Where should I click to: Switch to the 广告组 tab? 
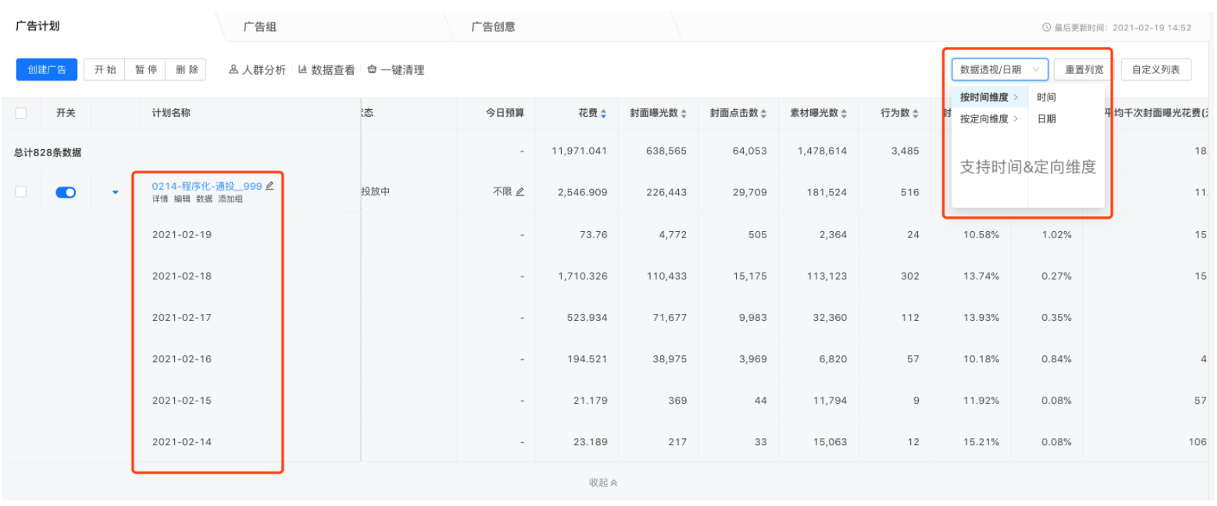coord(259,27)
